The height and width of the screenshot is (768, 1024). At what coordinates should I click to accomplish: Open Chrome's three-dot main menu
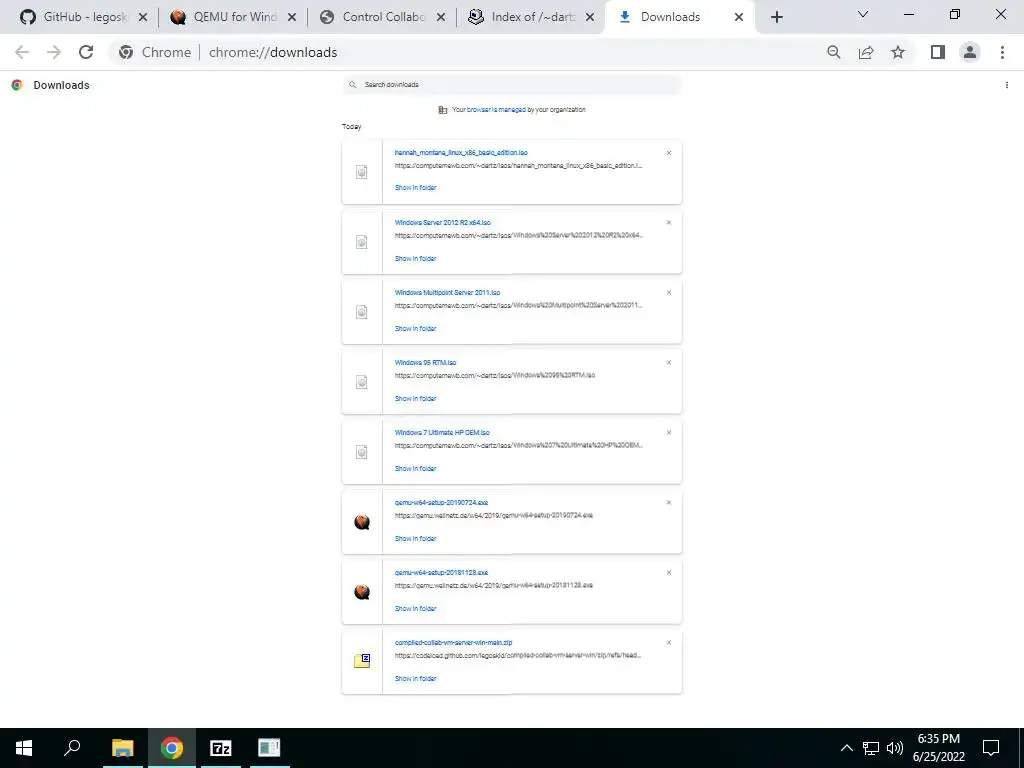point(1002,52)
